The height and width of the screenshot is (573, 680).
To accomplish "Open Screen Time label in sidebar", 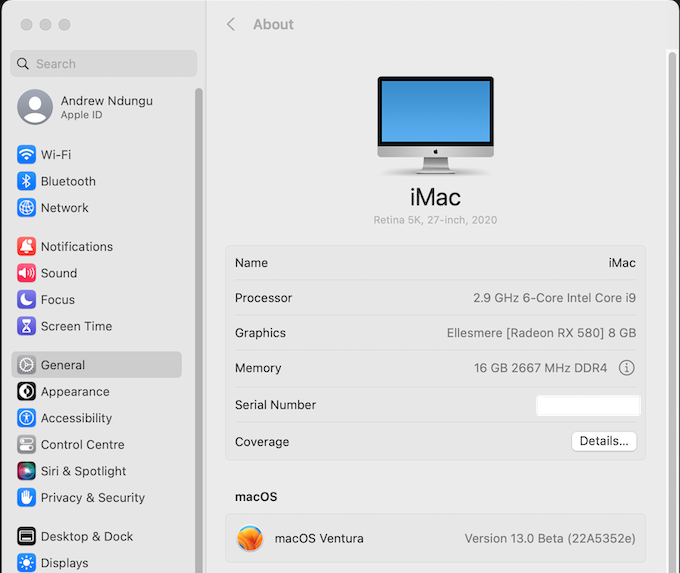I will coord(76,326).
